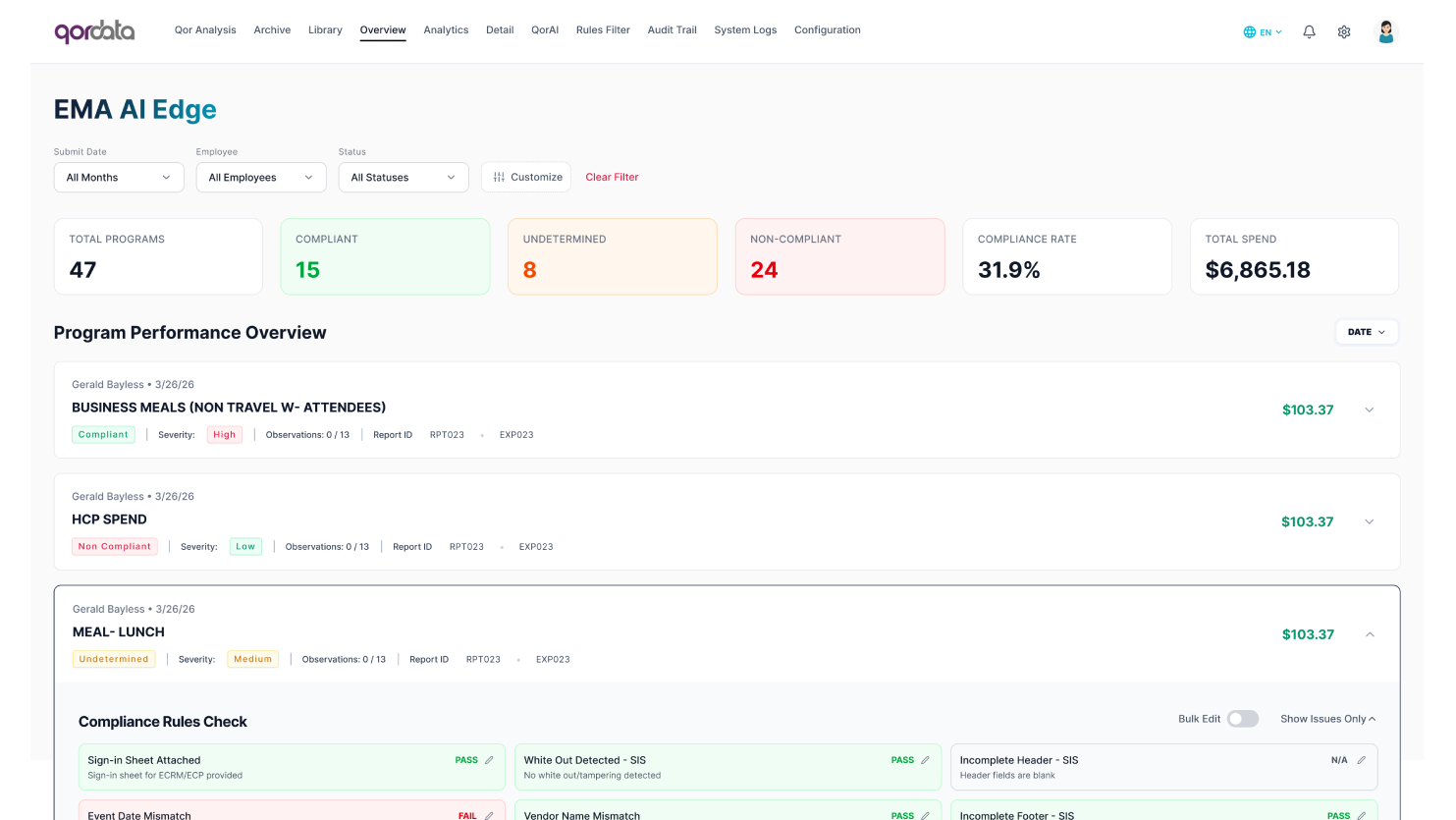Open the Submit Date All Months dropdown
This screenshot has height=820, width=1456.
click(119, 178)
